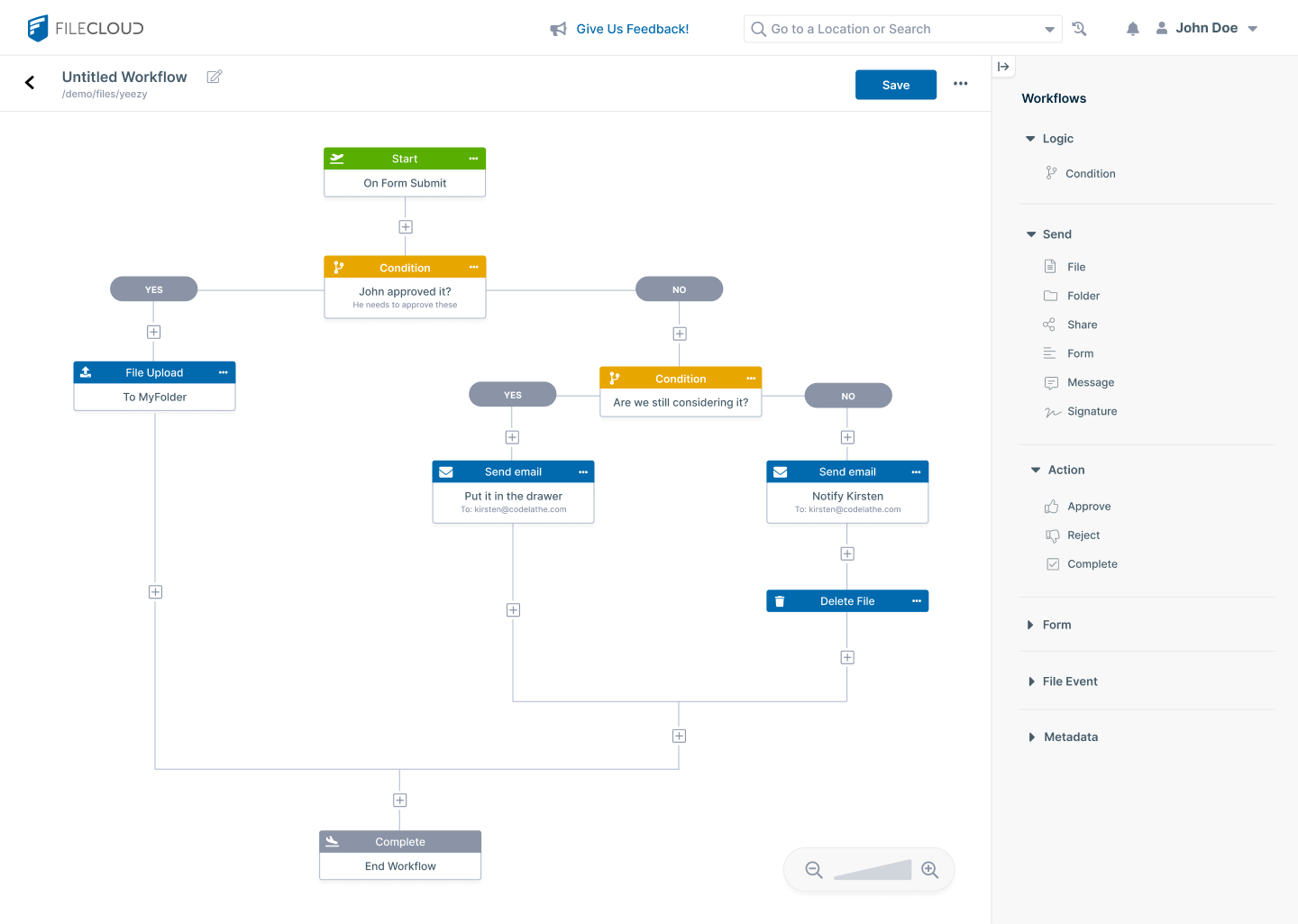The image size is (1298, 924).
Task: Select the NO branch of 'John approved it?'
Action: click(x=679, y=289)
